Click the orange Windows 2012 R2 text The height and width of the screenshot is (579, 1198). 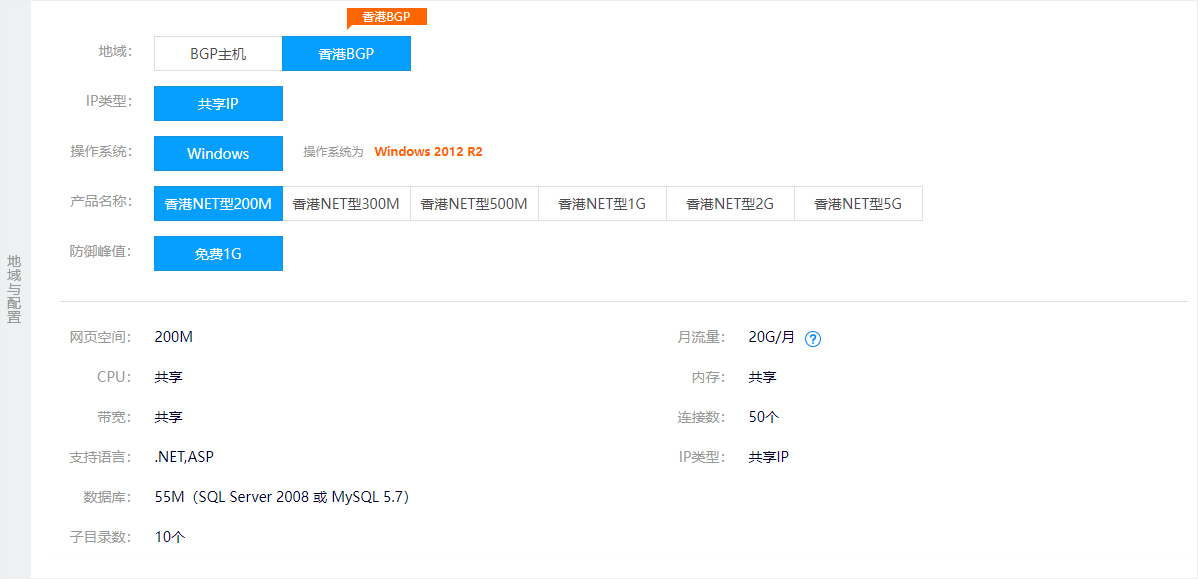coord(429,152)
